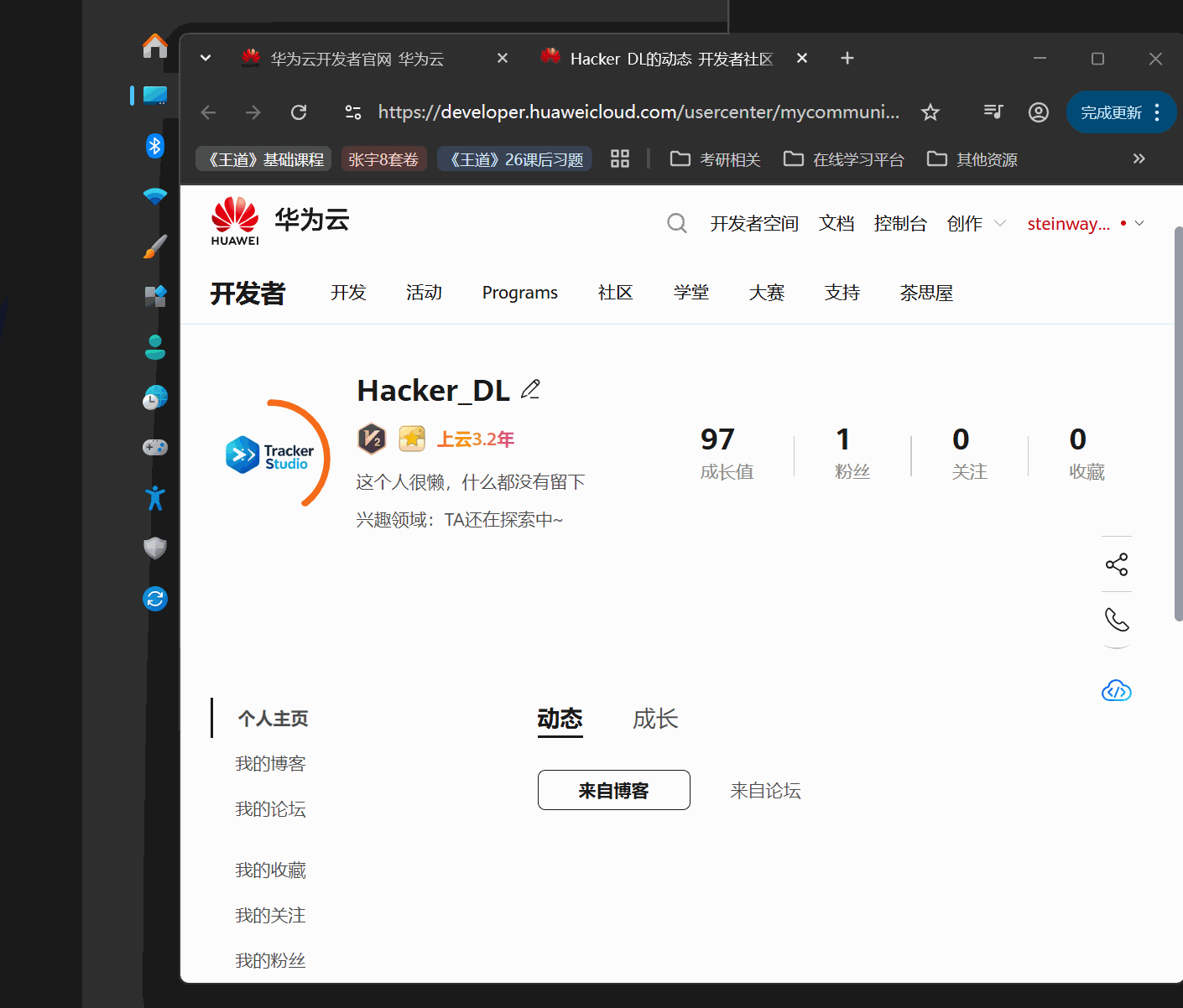This screenshot has width=1183, height=1008.
Task: Open 我的关注 in the sidebar
Action: click(270, 916)
